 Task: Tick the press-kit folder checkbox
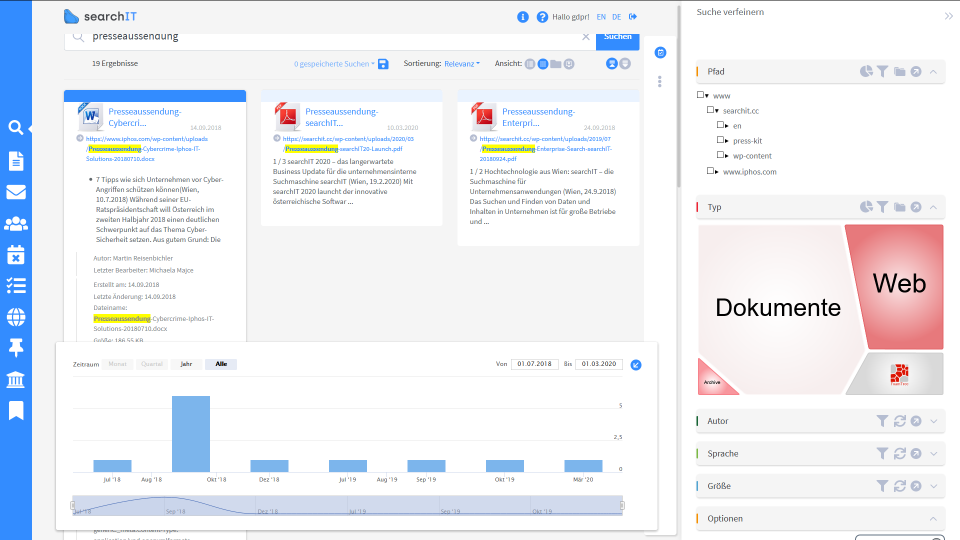(721, 140)
